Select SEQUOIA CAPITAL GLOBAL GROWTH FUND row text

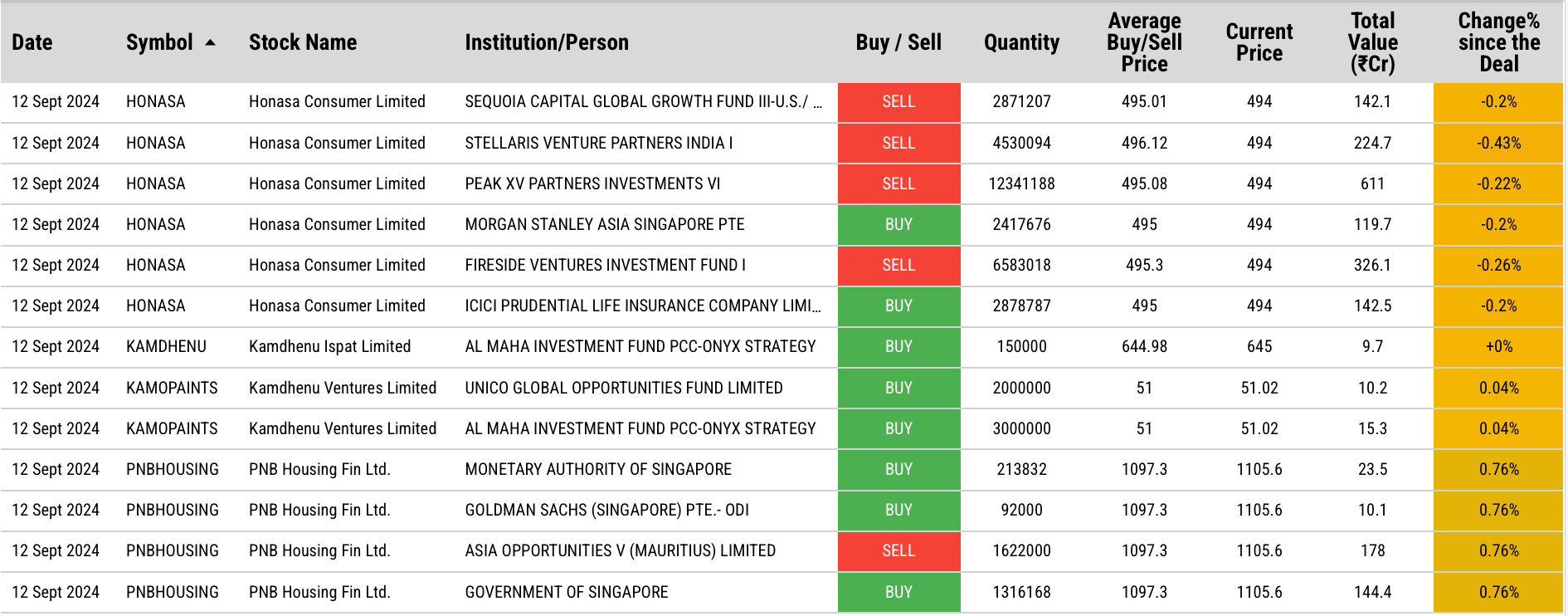(644, 101)
